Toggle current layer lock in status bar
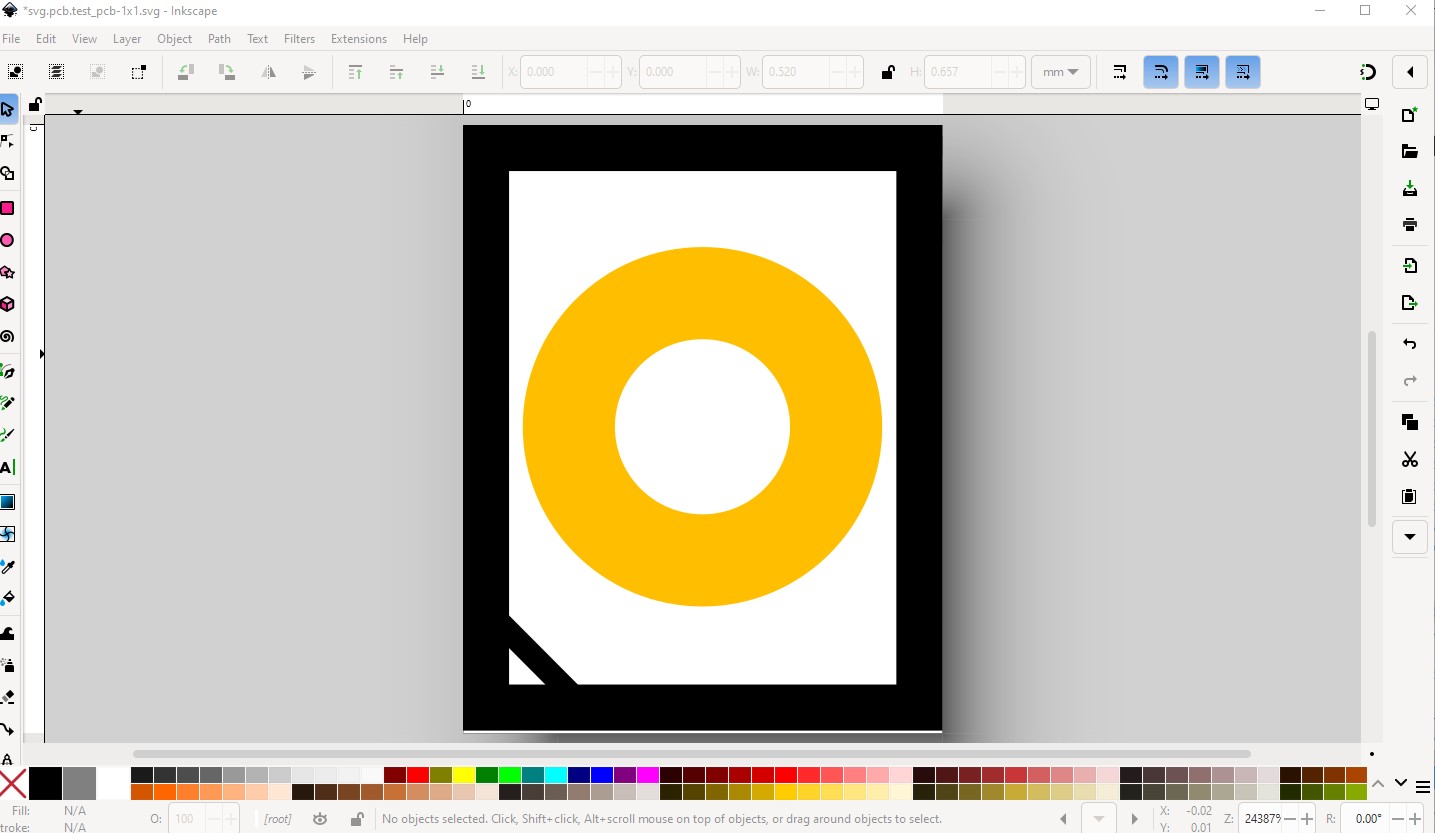Screen dimensions: 1435x833 click(356, 819)
